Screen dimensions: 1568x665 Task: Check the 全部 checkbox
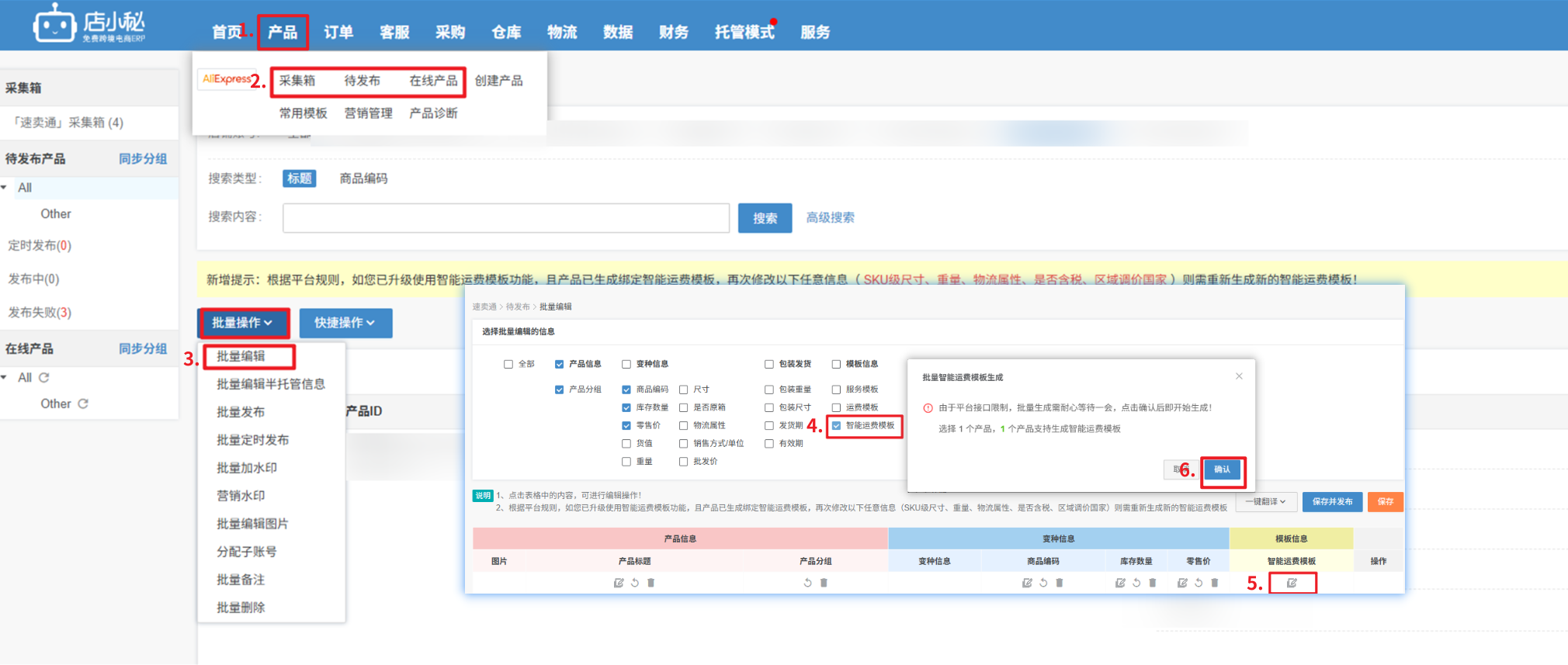coord(508,364)
